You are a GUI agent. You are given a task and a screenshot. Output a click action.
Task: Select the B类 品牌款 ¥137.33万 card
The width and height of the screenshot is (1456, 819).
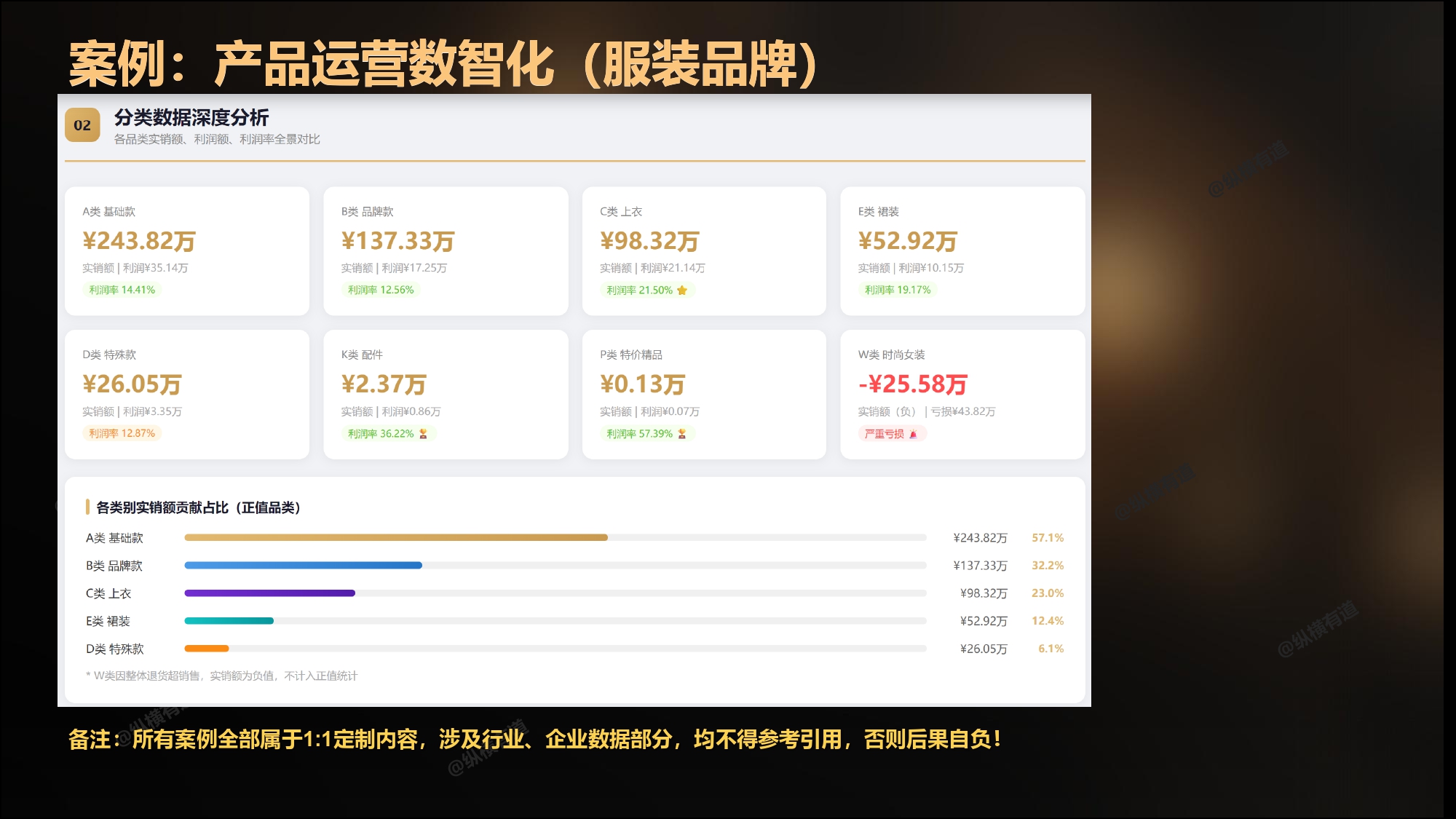[x=446, y=250]
